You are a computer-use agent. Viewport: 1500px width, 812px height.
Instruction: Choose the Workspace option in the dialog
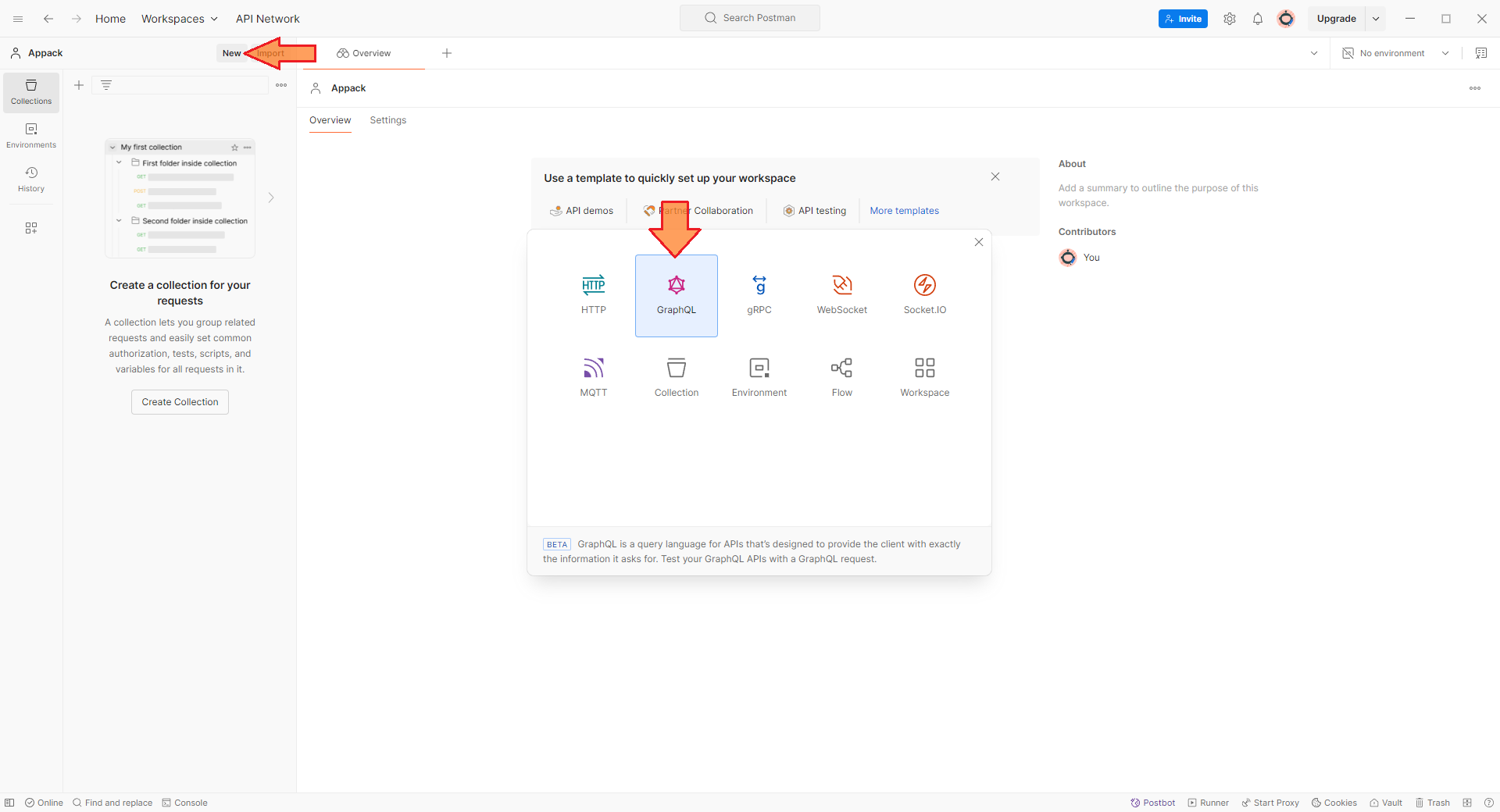pyautogui.click(x=925, y=378)
